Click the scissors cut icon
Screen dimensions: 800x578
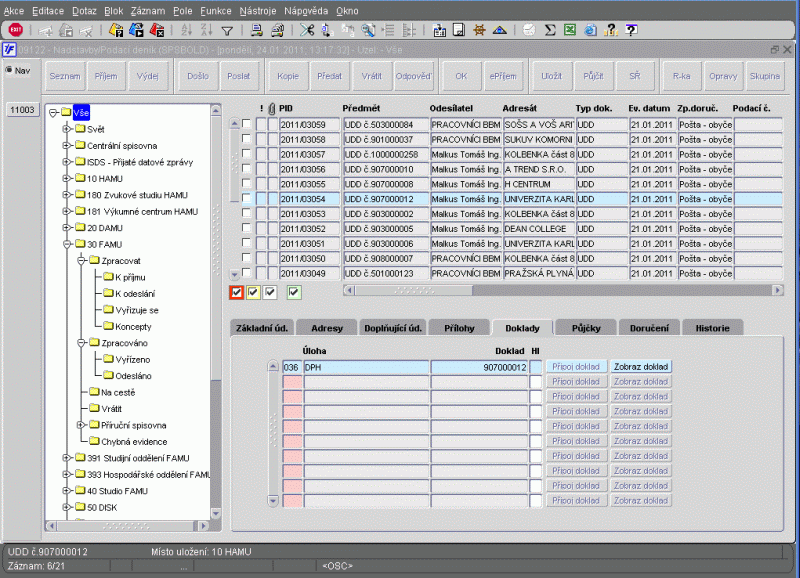[x=307, y=30]
